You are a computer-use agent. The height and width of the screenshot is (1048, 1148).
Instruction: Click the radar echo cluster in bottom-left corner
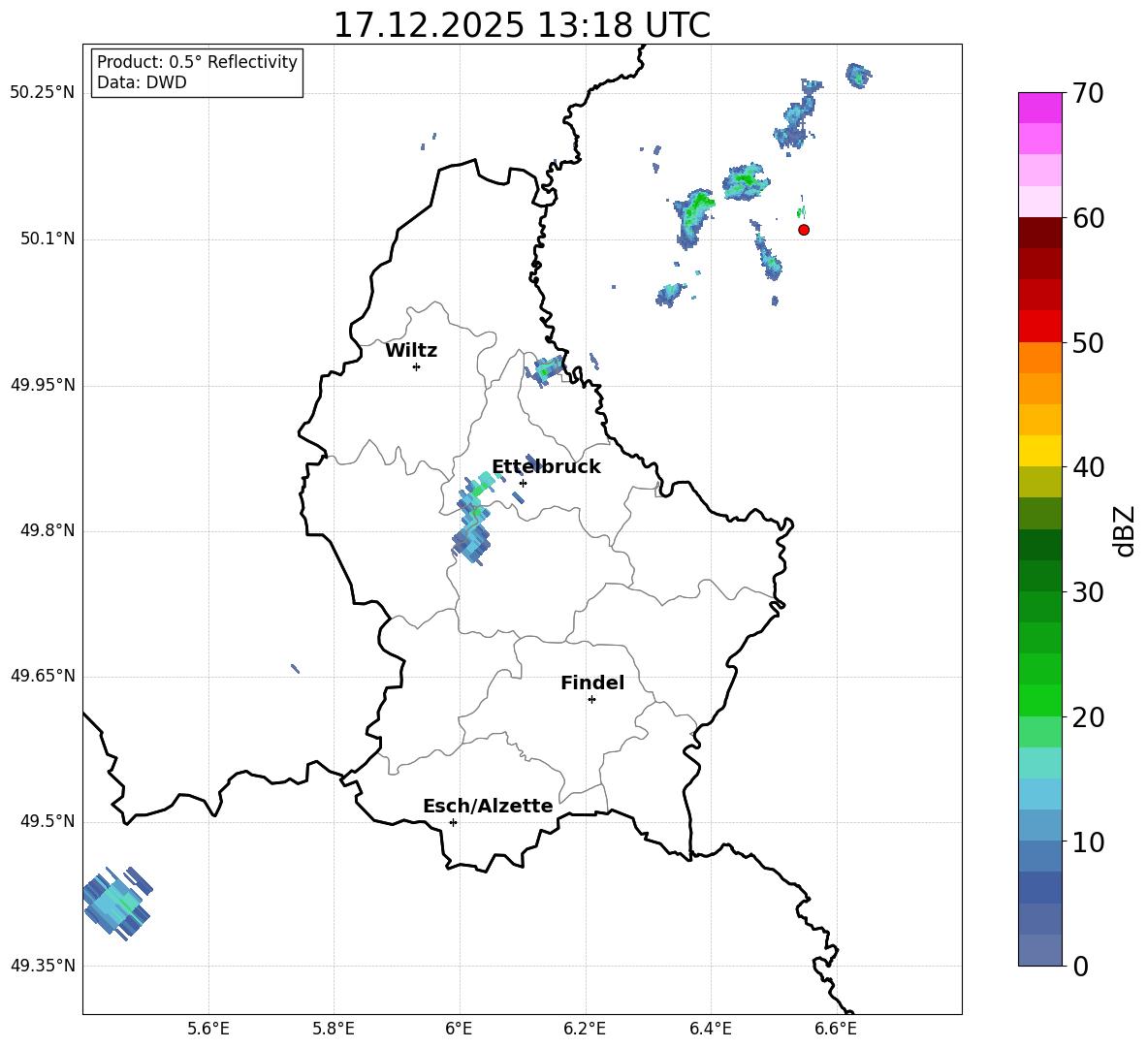[x=116, y=903]
